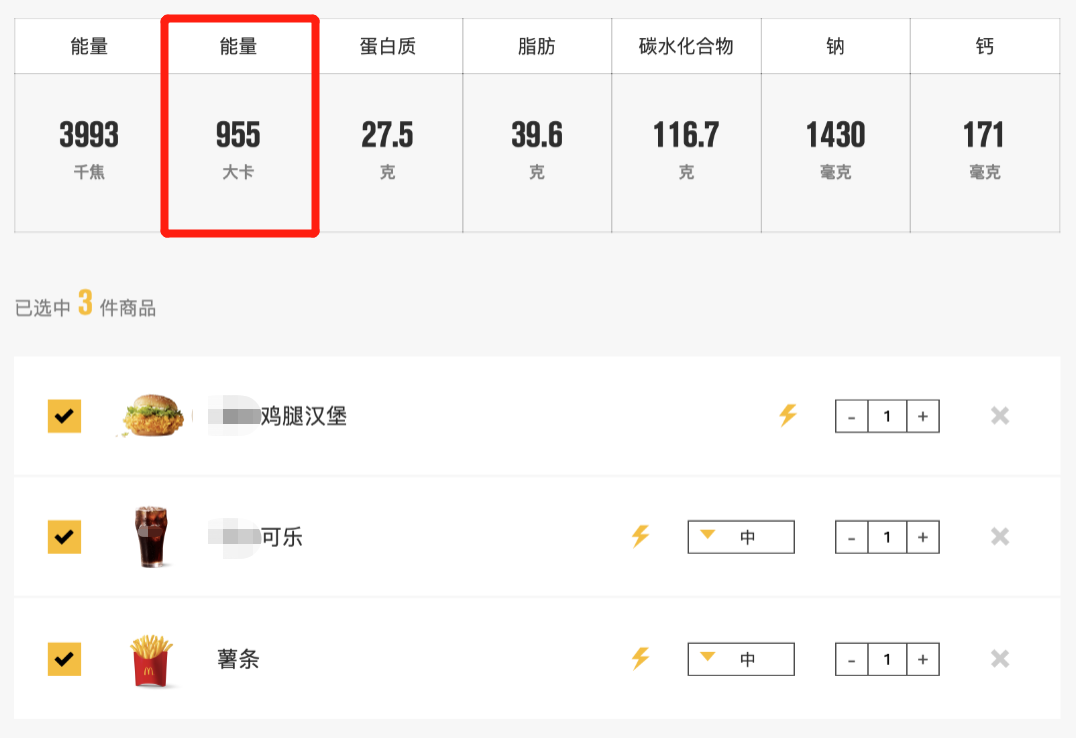Uncheck the 鸡腿汉堡 checkbox
Viewport: 1076px width, 738px height.
coord(65,416)
